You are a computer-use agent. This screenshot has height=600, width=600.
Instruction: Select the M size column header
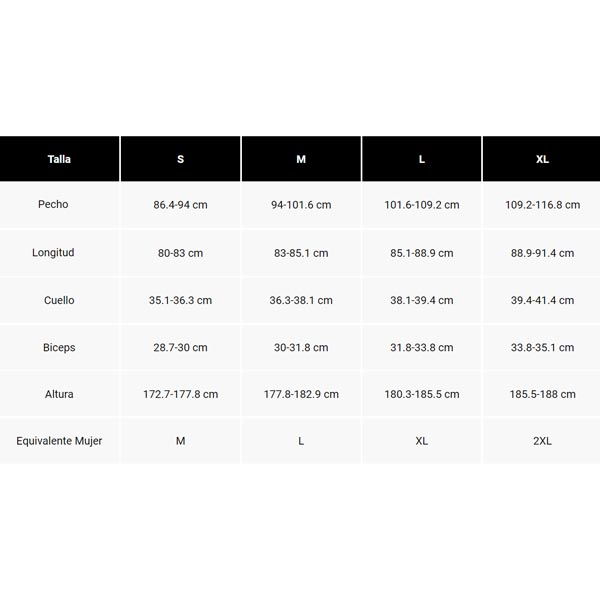(x=301, y=159)
